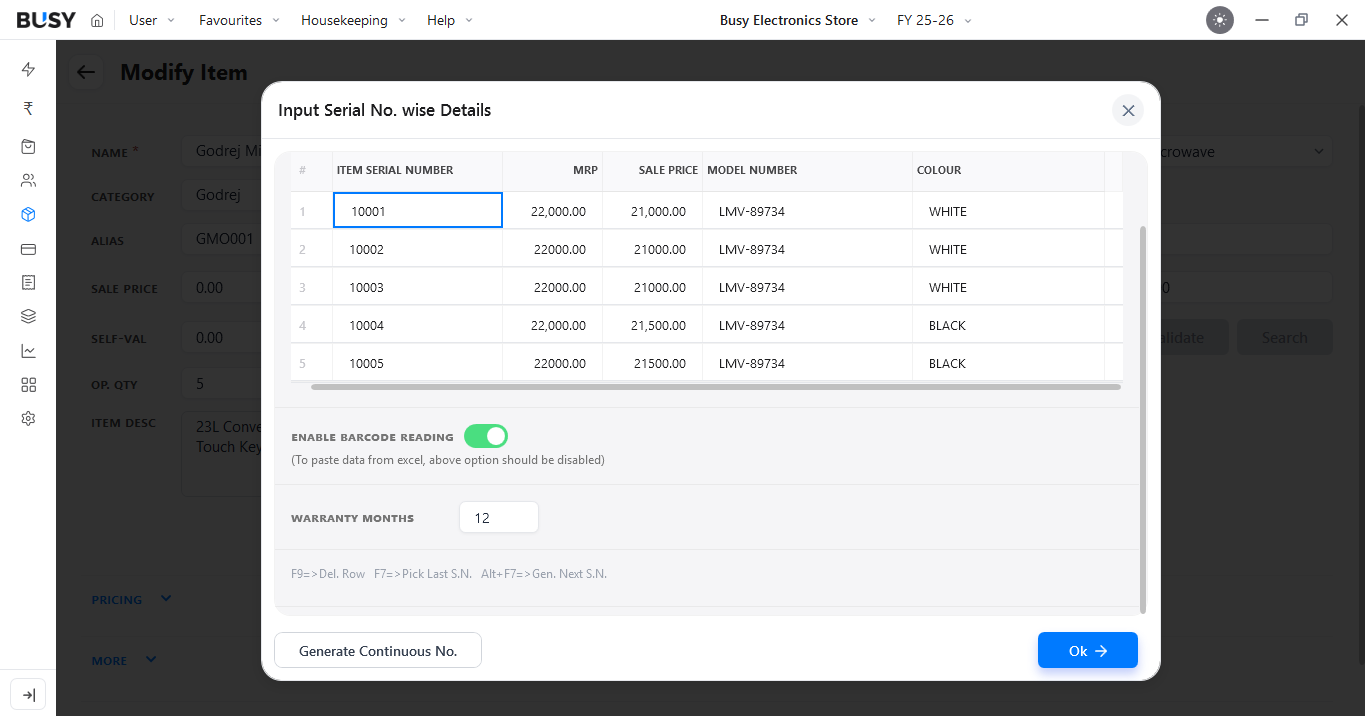Click the Op. Qty field showing 5
This screenshot has height=716, width=1365.
coord(220,384)
